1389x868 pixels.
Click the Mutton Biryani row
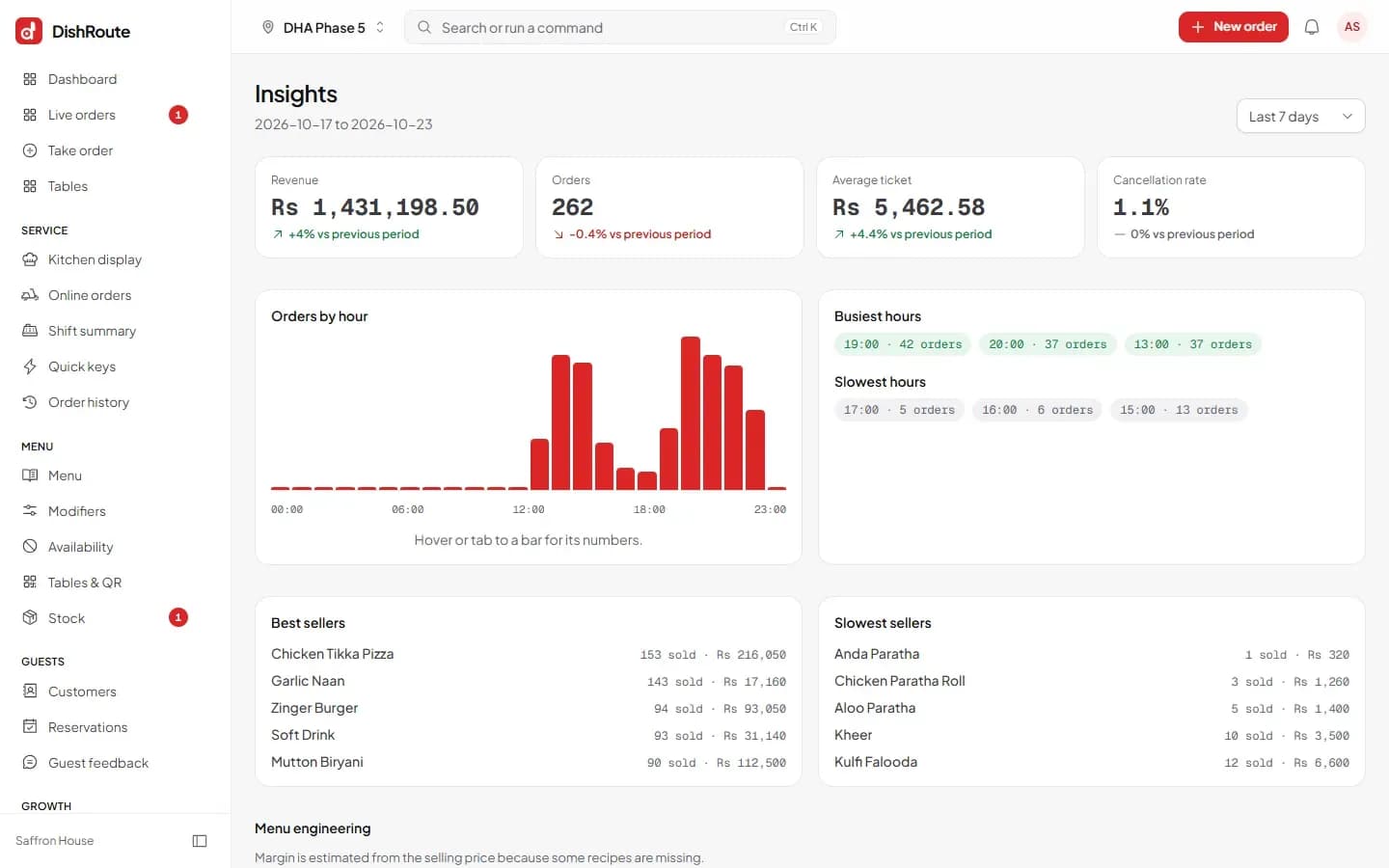[529, 762]
